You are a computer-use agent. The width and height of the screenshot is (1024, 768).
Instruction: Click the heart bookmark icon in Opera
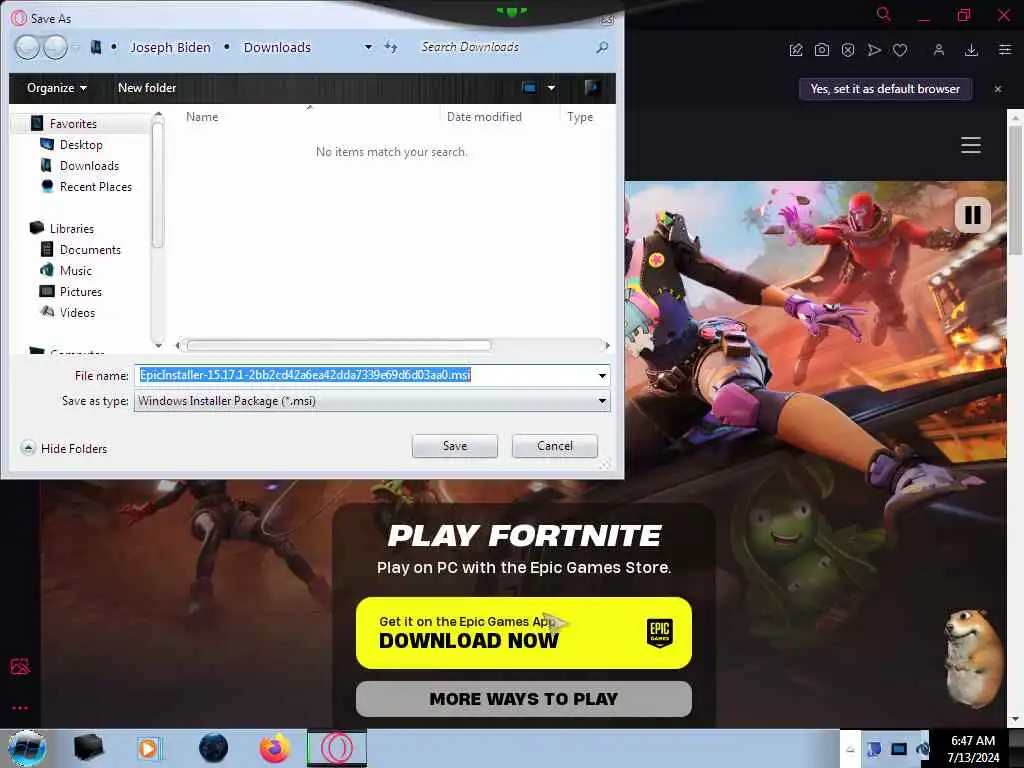(900, 50)
